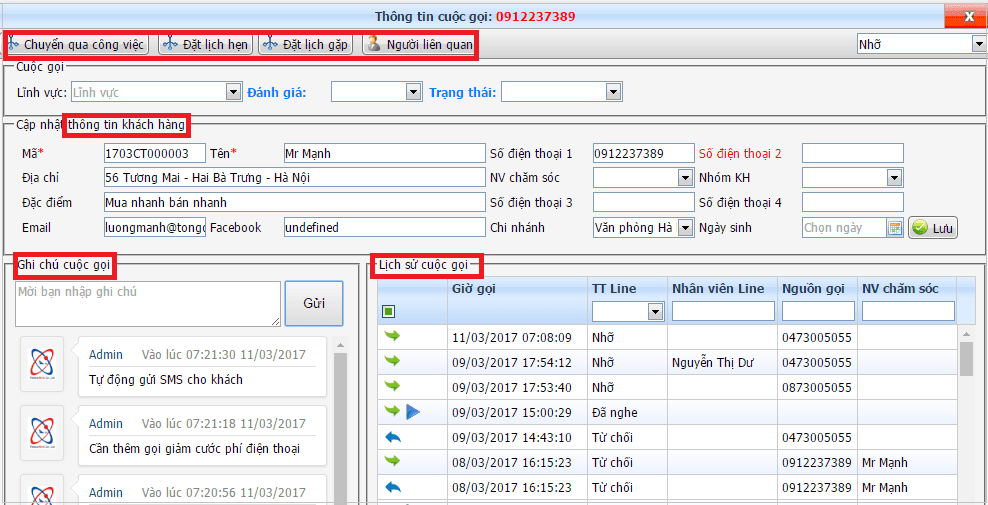Click blue reply arrow for 09/03/2017 14:43:10 call
The image size is (988, 505).
(x=392, y=437)
